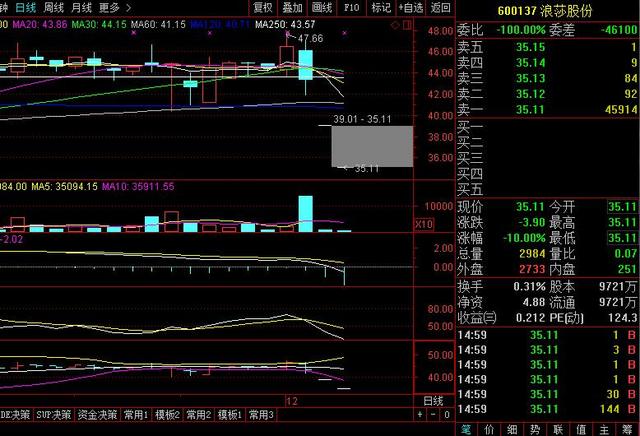640x436 pixels.
Task: Select the 资金决策 indicator tab
Action: (98, 415)
